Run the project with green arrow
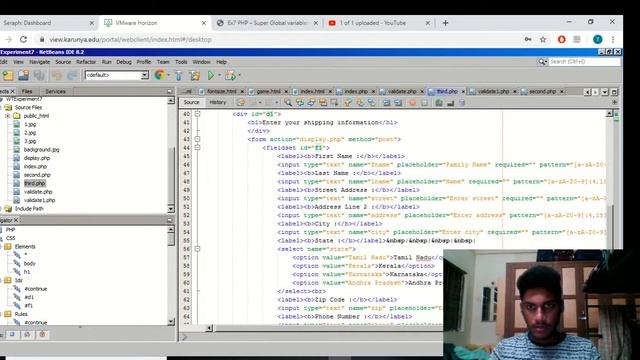640x360 pixels. (211, 75)
